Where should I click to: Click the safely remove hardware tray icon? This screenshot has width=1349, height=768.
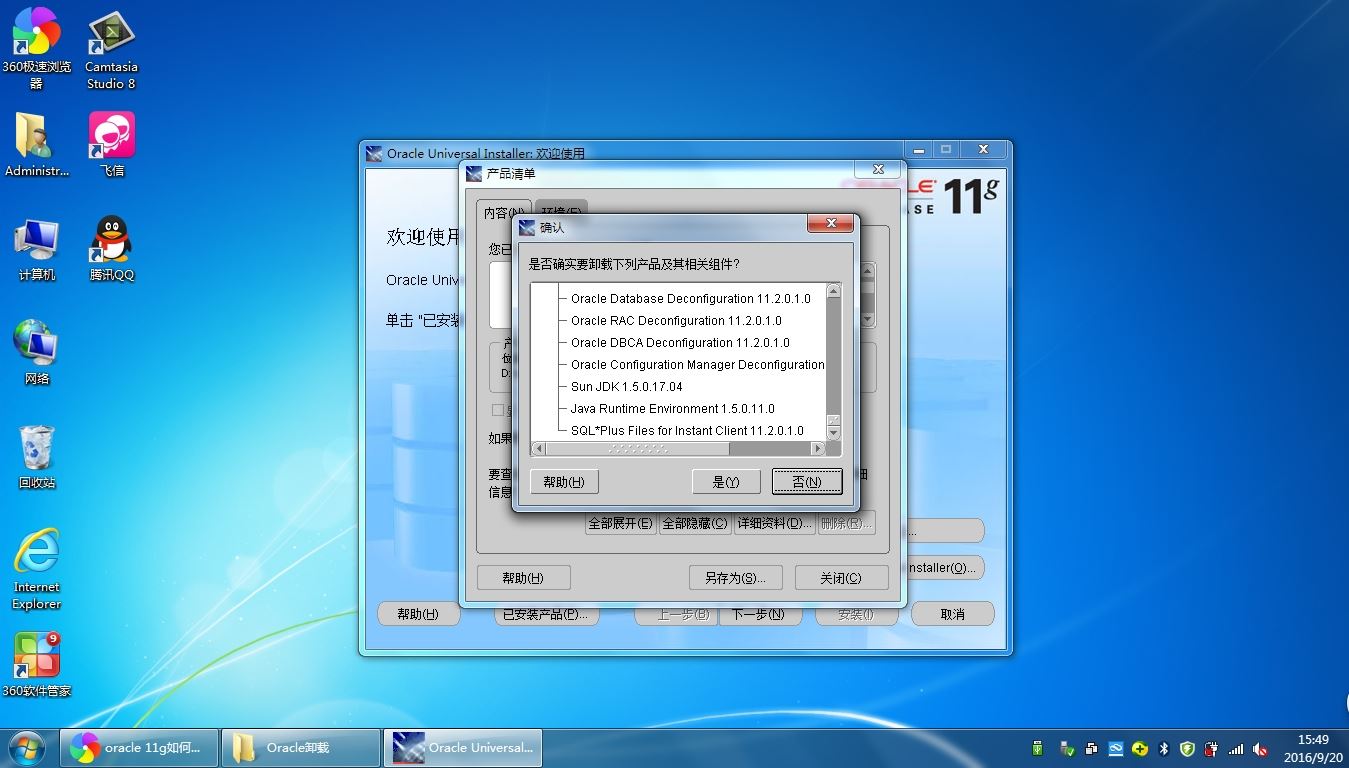1067,748
